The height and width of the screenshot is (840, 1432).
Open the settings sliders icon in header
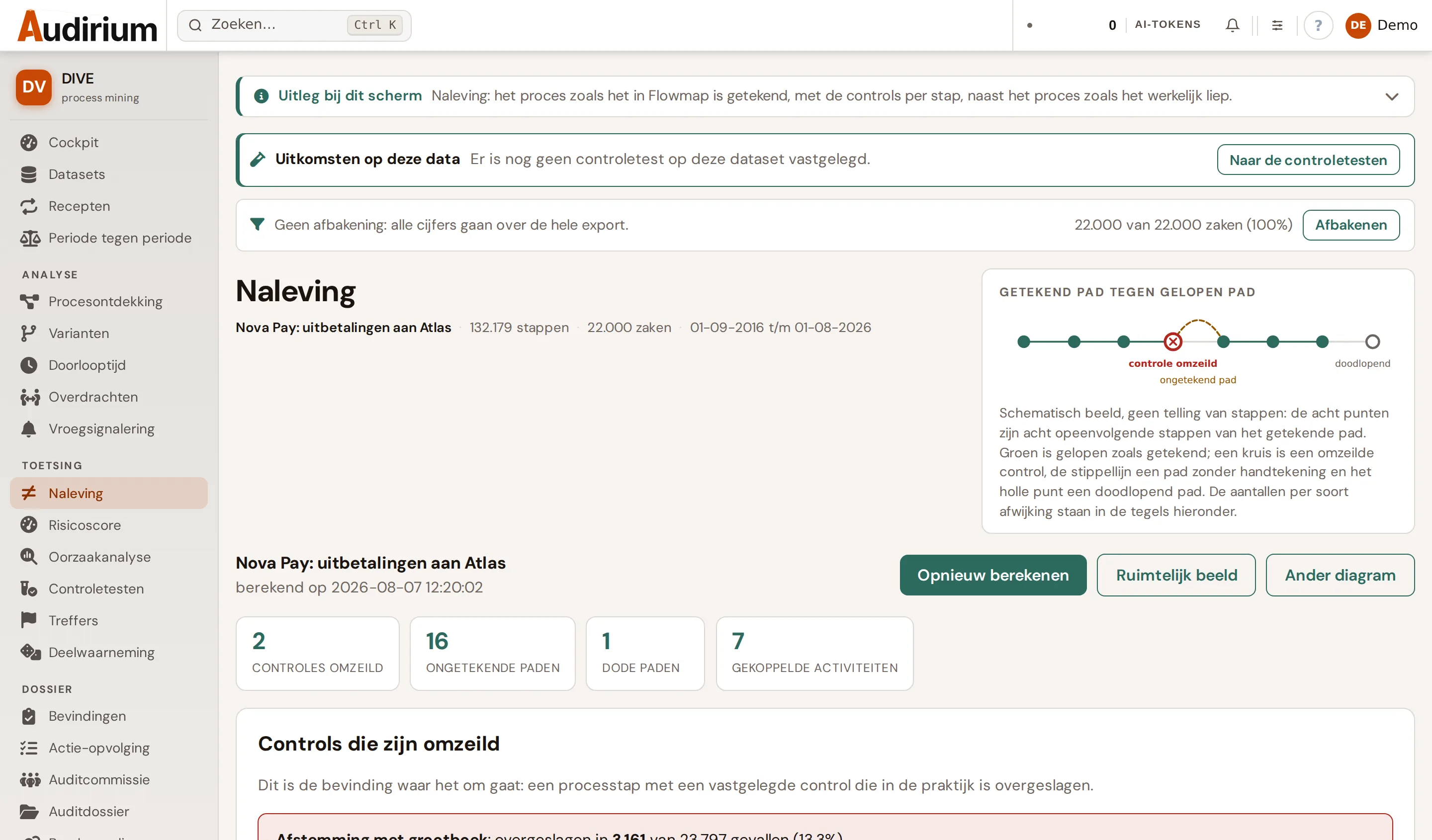[1277, 25]
